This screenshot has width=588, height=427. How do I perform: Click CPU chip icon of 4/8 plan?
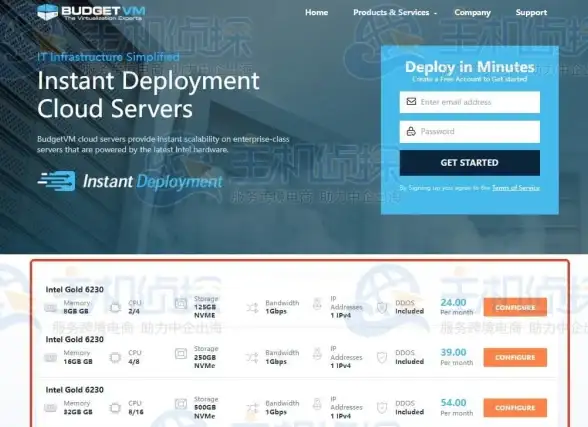115,358
